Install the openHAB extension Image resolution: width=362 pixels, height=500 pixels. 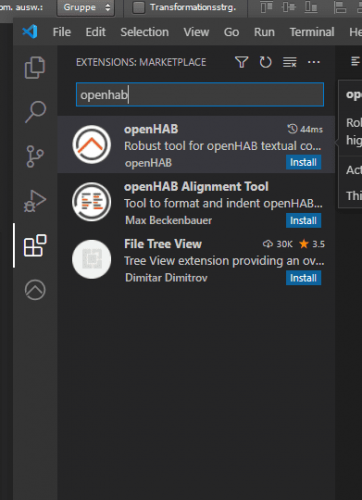(x=303, y=162)
